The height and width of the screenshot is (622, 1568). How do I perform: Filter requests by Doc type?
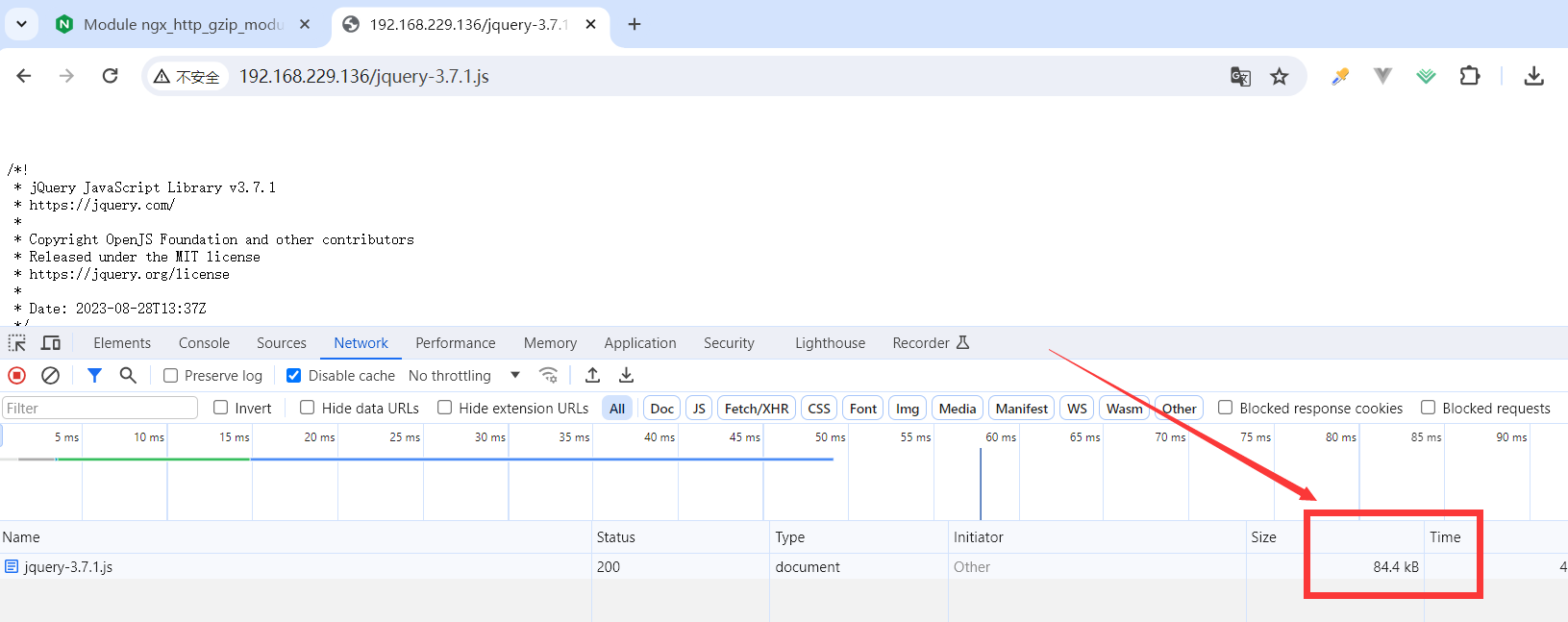662,409
